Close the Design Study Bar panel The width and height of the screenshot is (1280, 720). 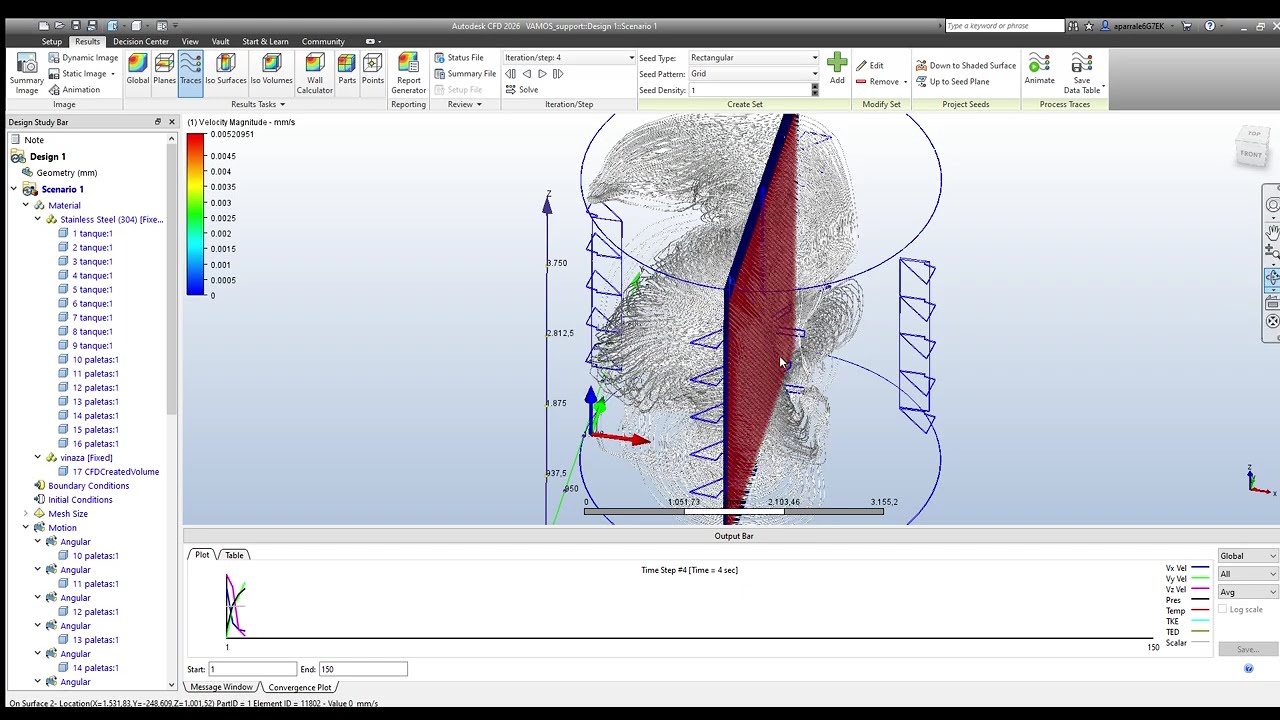coord(171,122)
